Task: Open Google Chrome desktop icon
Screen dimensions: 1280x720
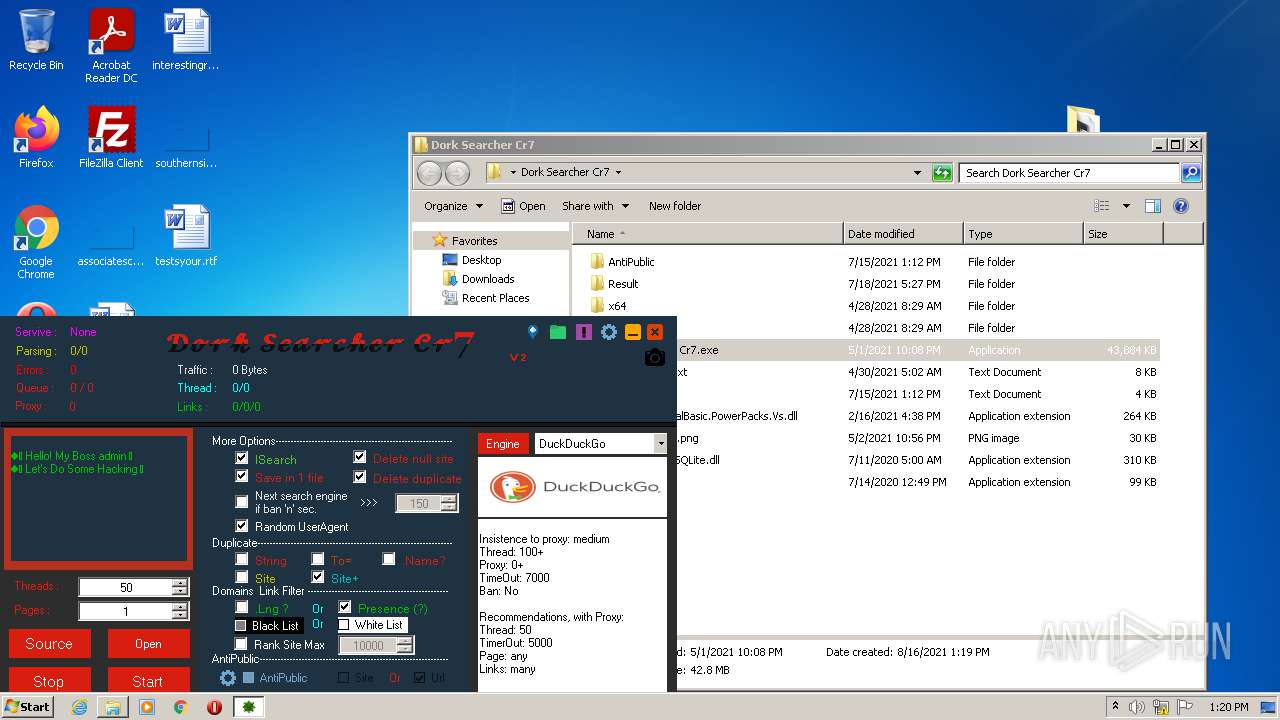Action: pyautogui.click(x=36, y=242)
